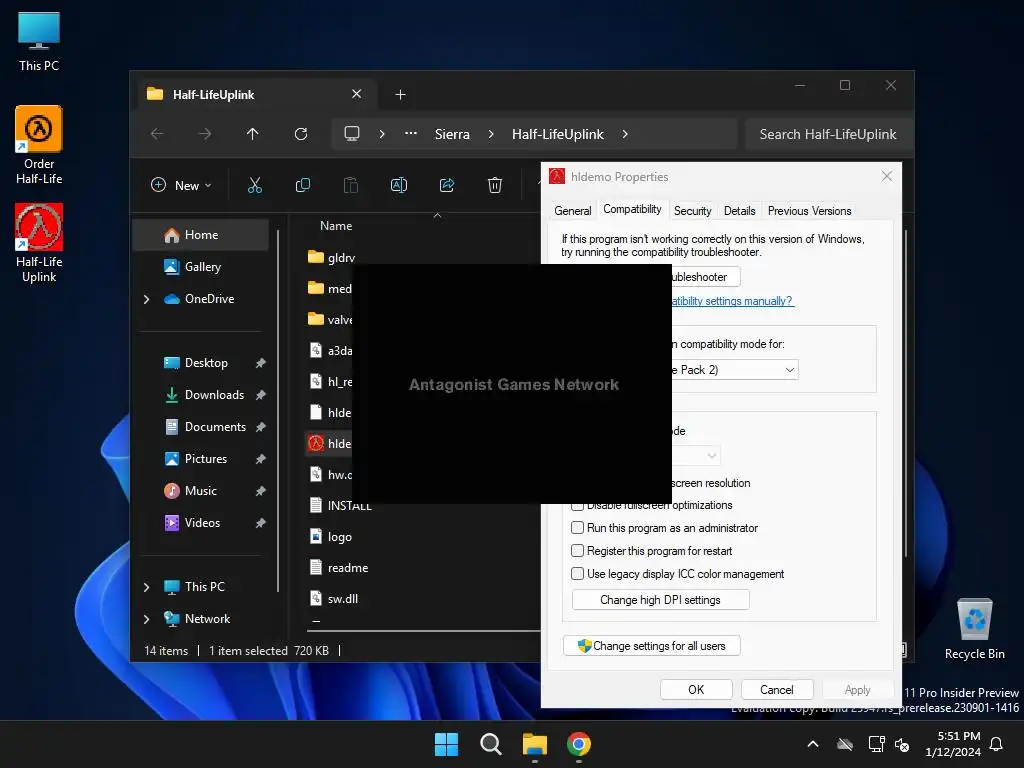Select the sw.dll file in the list
Image resolution: width=1024 pixels, height=768 pixels.
click(x=342, y=598)
